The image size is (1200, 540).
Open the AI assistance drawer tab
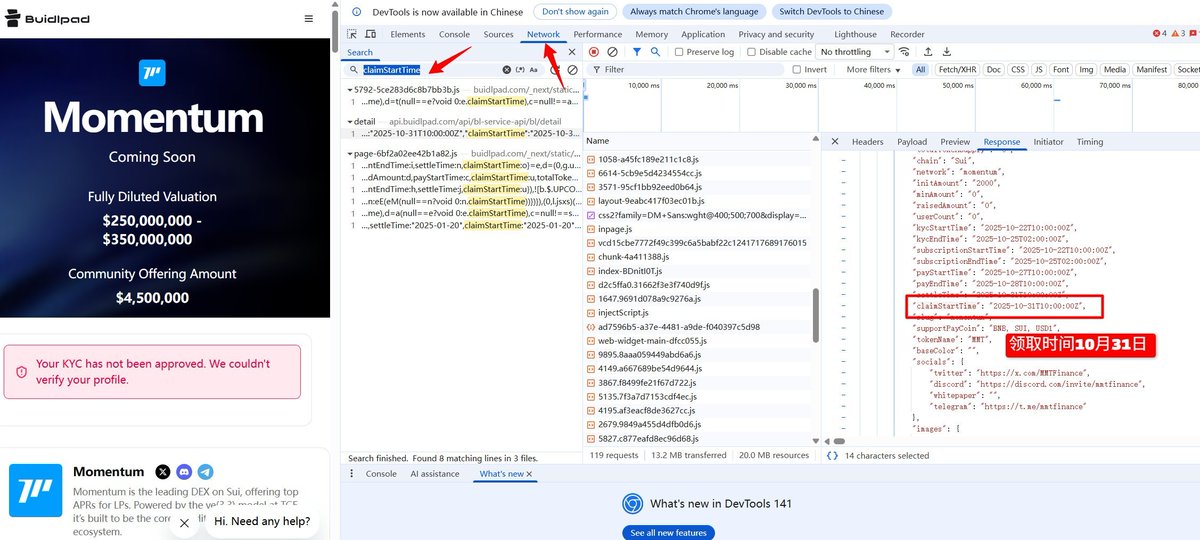click(433, 474)
